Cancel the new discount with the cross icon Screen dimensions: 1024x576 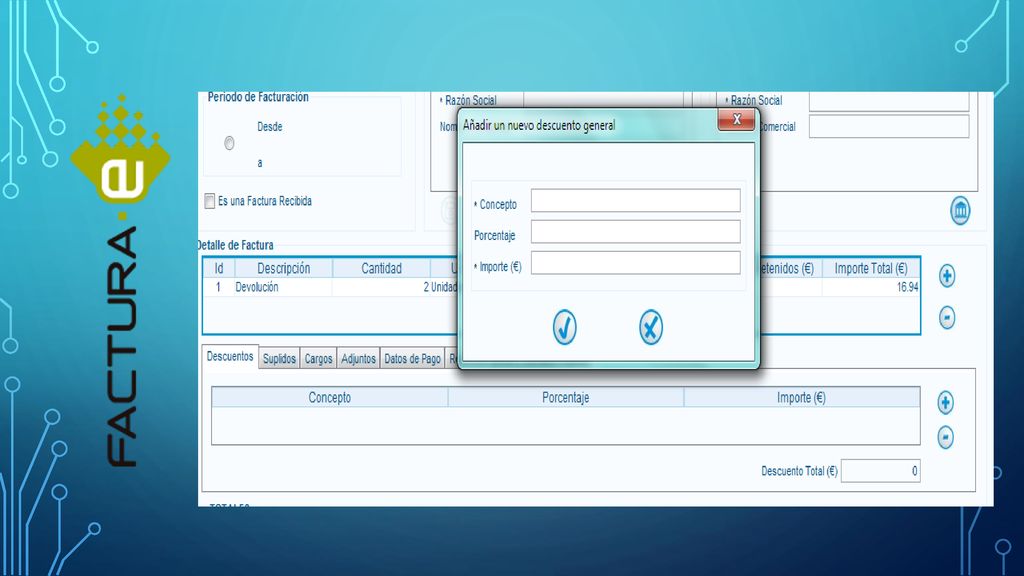(650, 327)
